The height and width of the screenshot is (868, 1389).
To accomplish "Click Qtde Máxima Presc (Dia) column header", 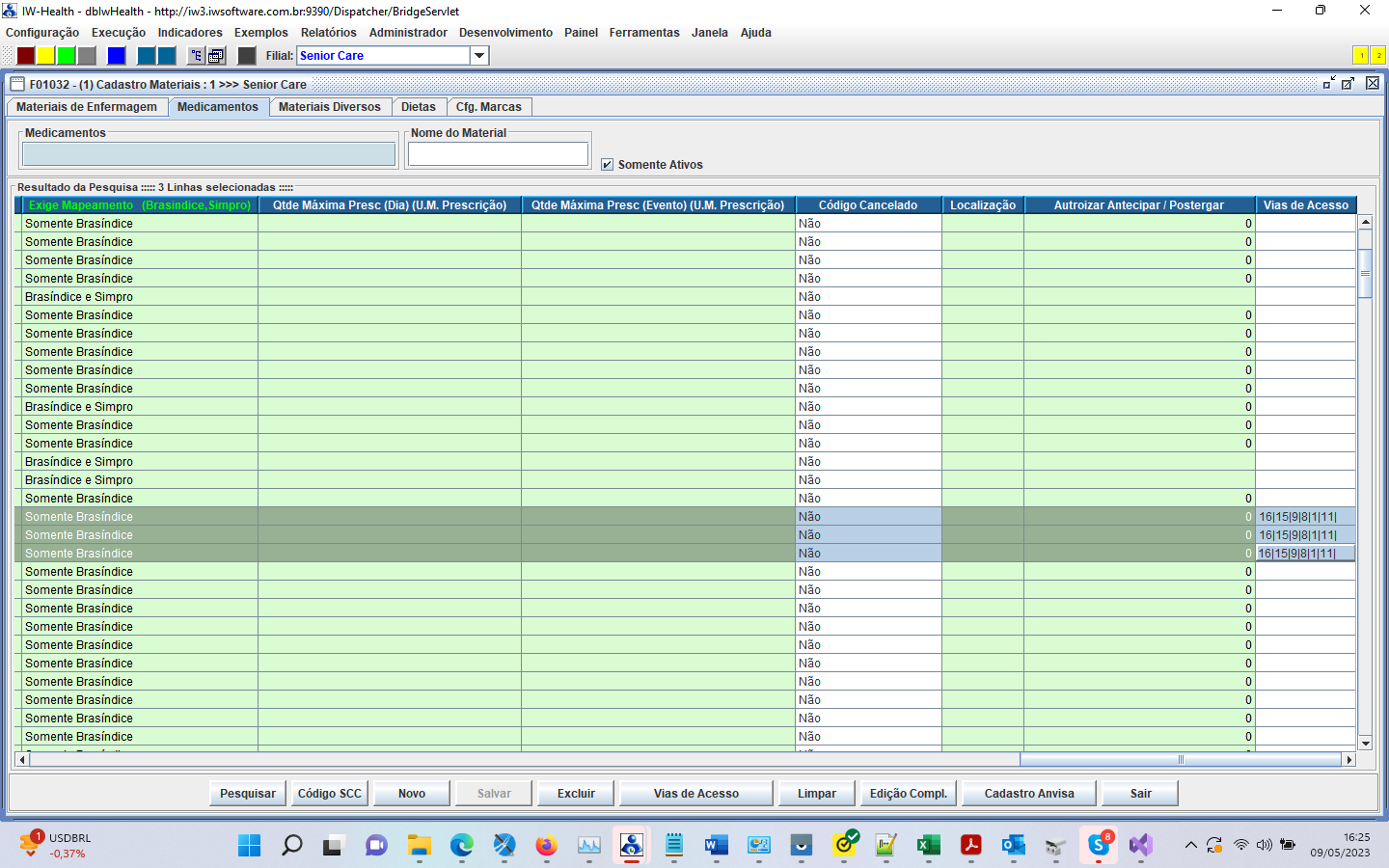I will pyautogui.click(x=390, y=205).
